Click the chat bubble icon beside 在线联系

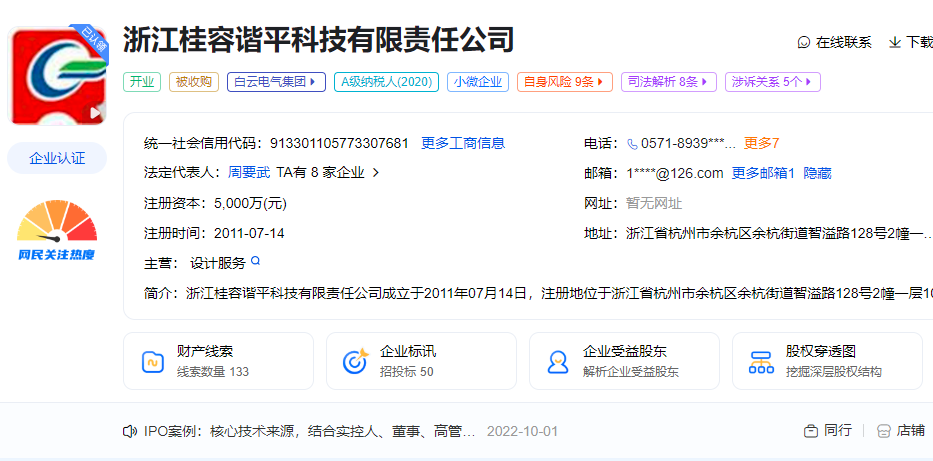(804, 42)
